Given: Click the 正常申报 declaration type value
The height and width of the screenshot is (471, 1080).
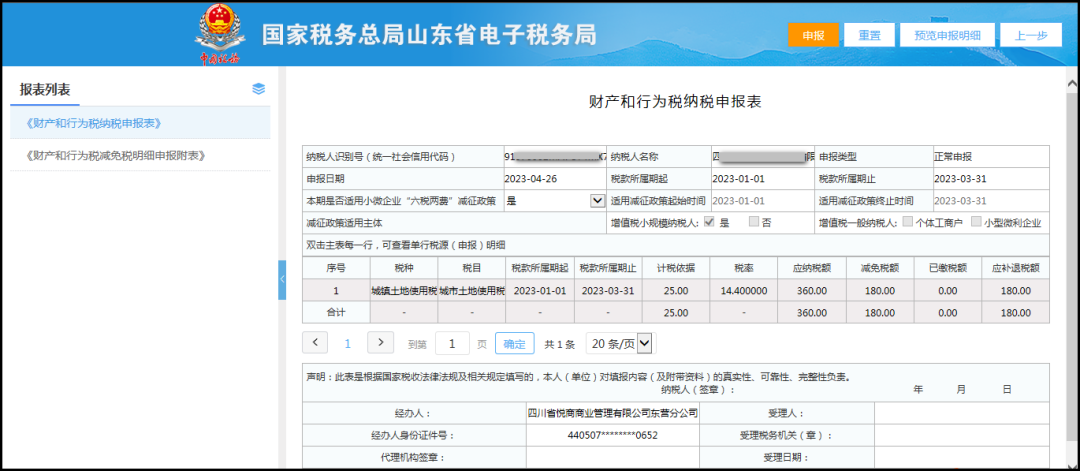Looking at the screenshot, I should (953, 156).
